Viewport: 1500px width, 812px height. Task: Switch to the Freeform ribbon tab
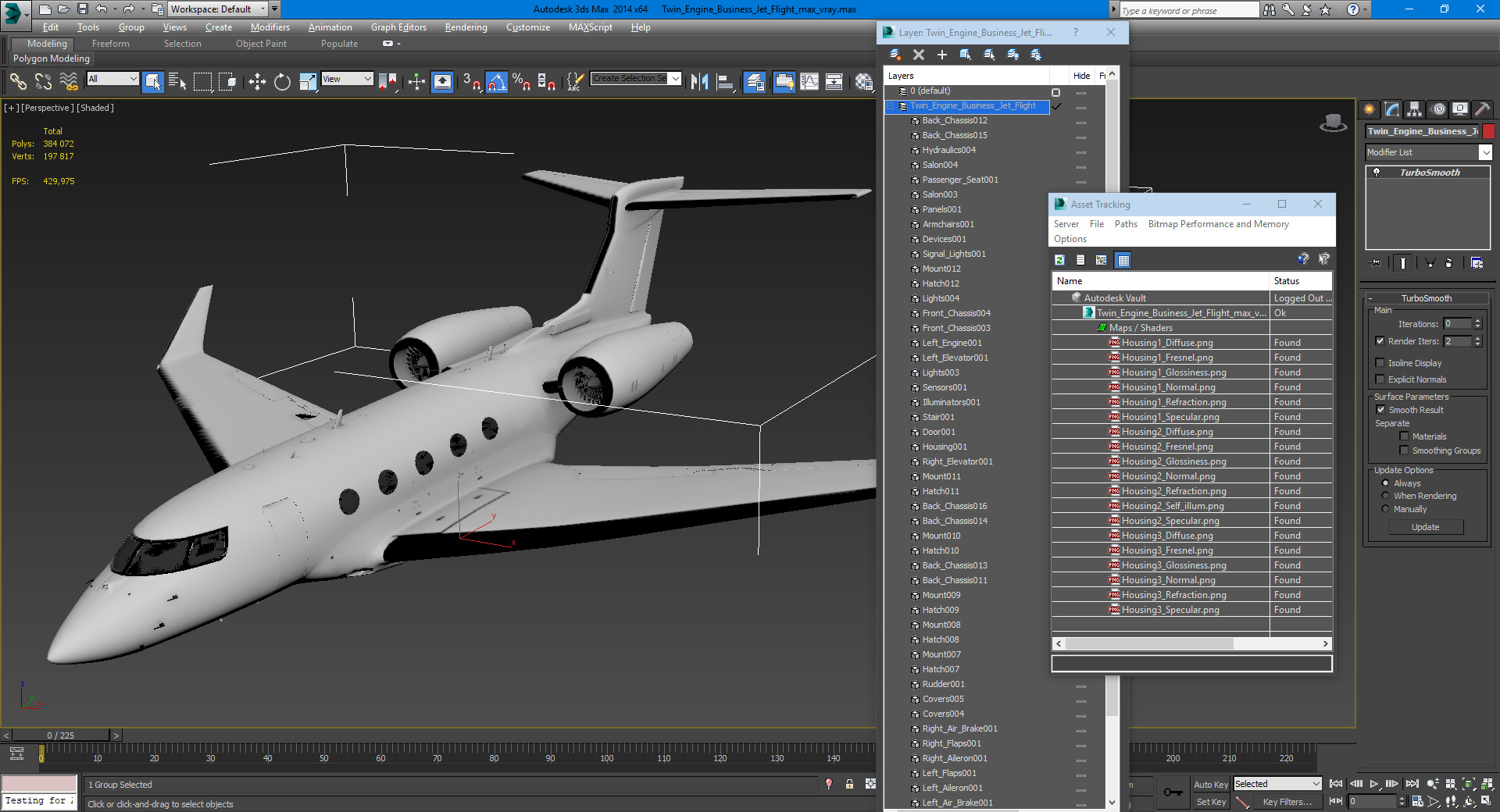[x=111, y=44]
